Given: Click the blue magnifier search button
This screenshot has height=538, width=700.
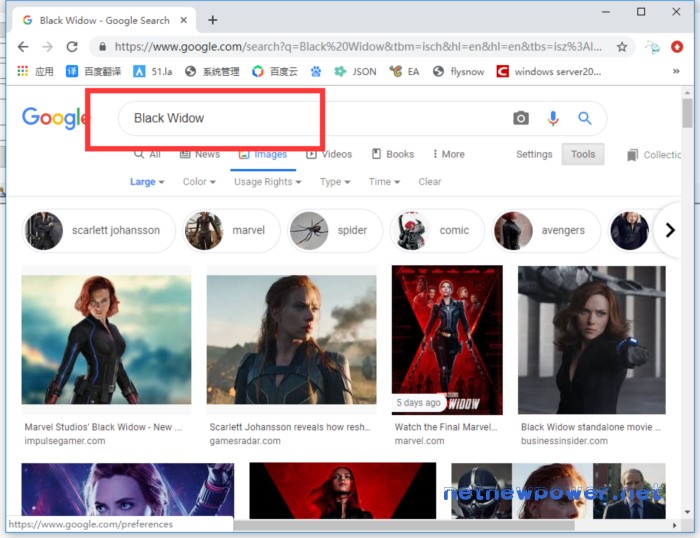Looking at the screenshot, I should (x=585, y=118).
